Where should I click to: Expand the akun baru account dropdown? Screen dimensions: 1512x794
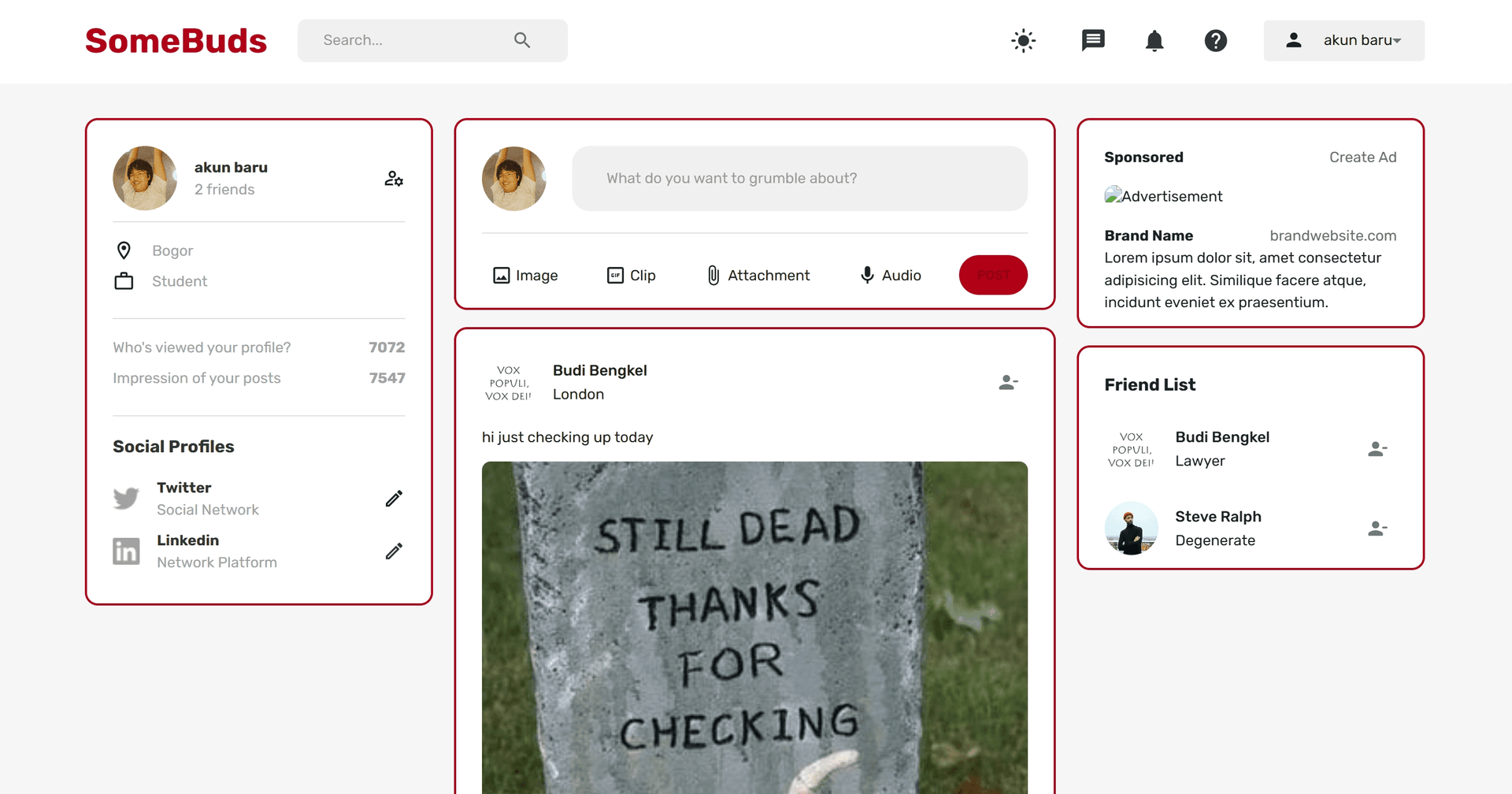1344,40
